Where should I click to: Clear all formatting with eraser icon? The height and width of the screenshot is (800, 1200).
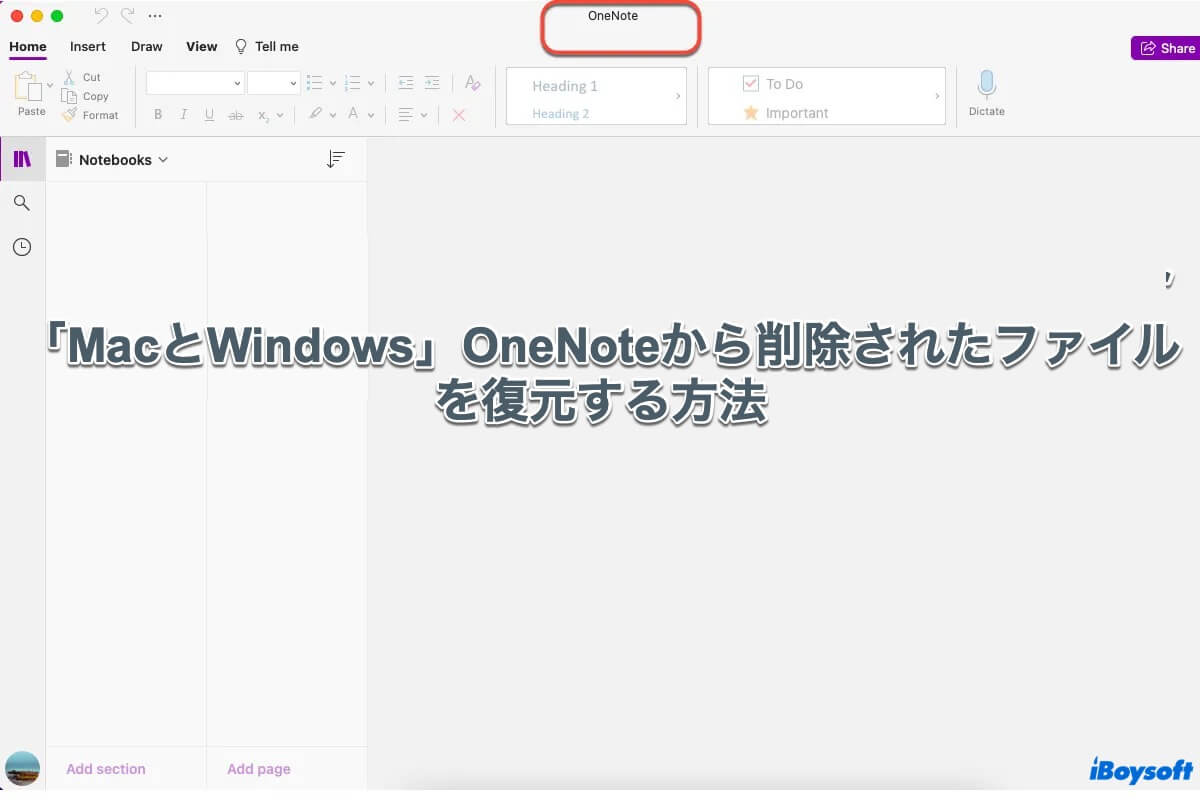coord(473,83)
